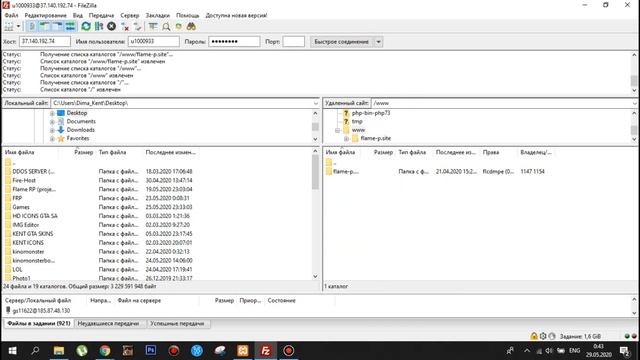The image size is (640, 360).
Task: Select the DDOS SERVER folder
Action: click(x=33, y=171)
